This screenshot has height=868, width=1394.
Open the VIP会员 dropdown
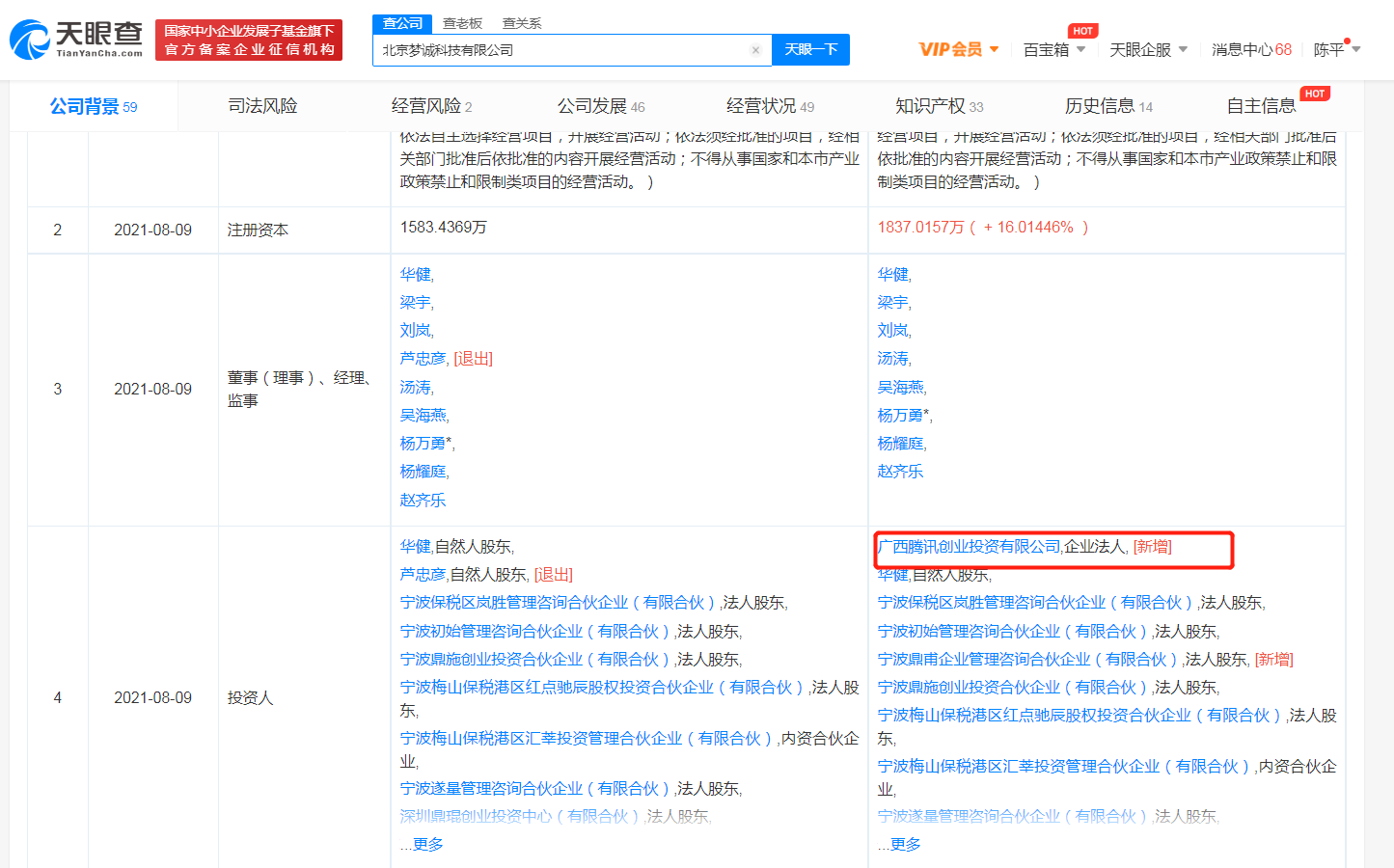tap(958, 49)
